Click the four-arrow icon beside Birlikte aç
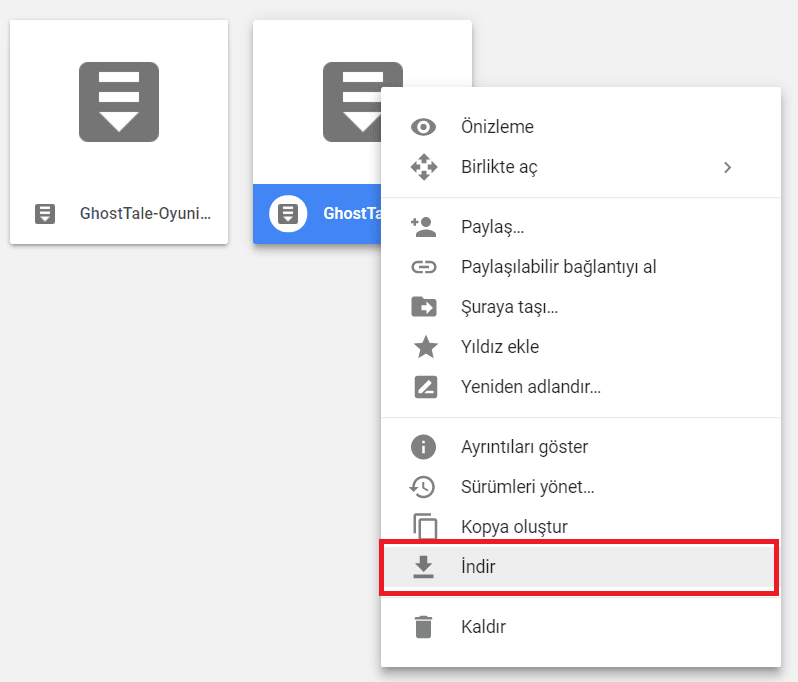 [424, 167]
